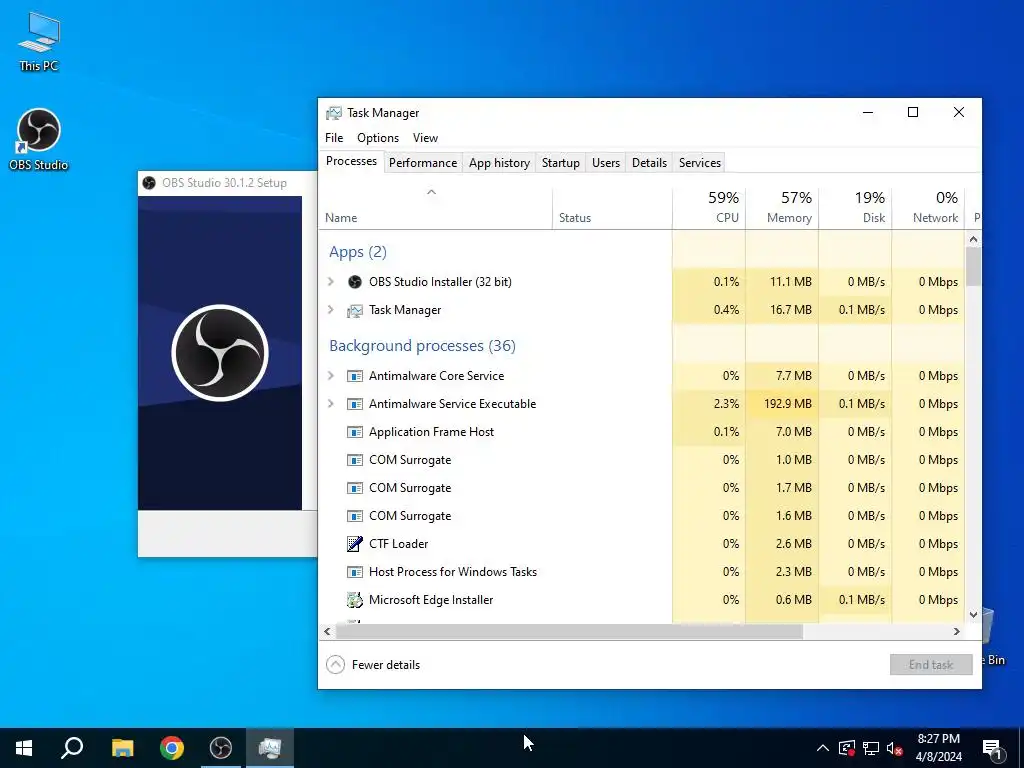Collapse to Fewer details view
This screenshot has height=768, width=1024.
pyautogui.click(x=373, y=665)
